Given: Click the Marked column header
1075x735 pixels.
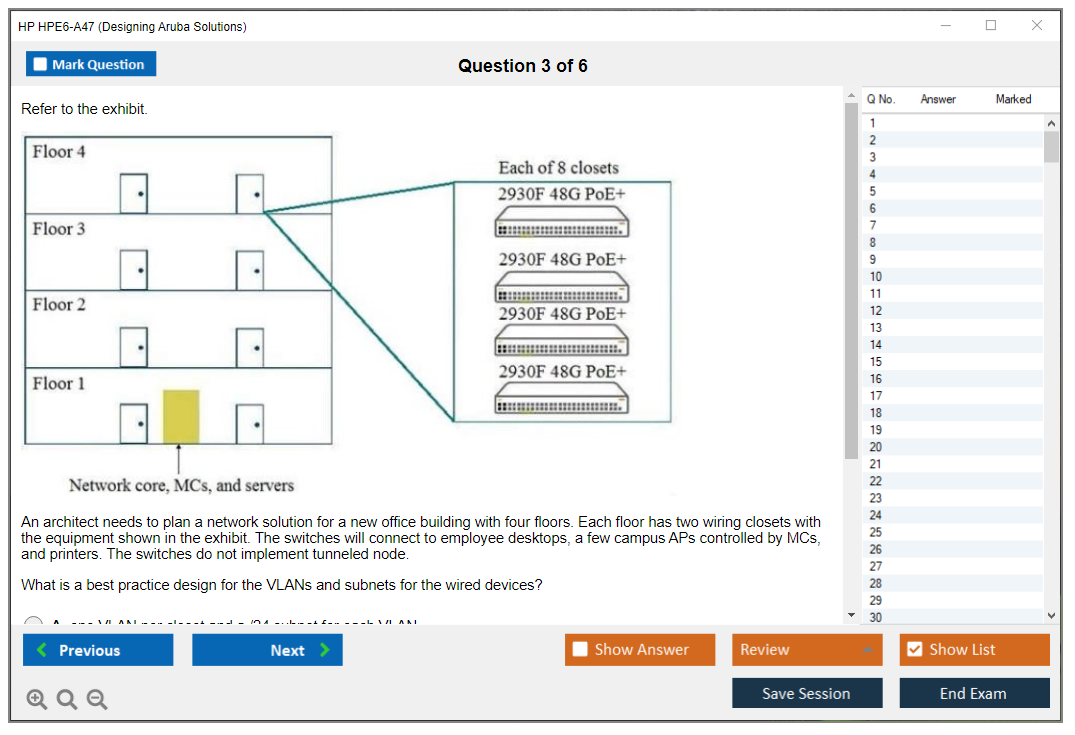Looking at the screenshot, I should coord(1013,99).
